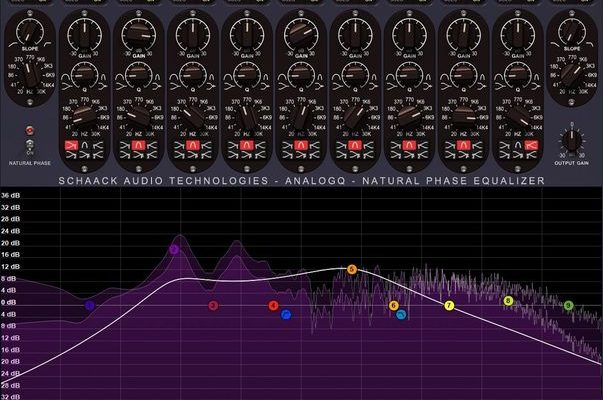603x400 pixels.
Task: Click the first band's Q knob
Action: [84, 75]
